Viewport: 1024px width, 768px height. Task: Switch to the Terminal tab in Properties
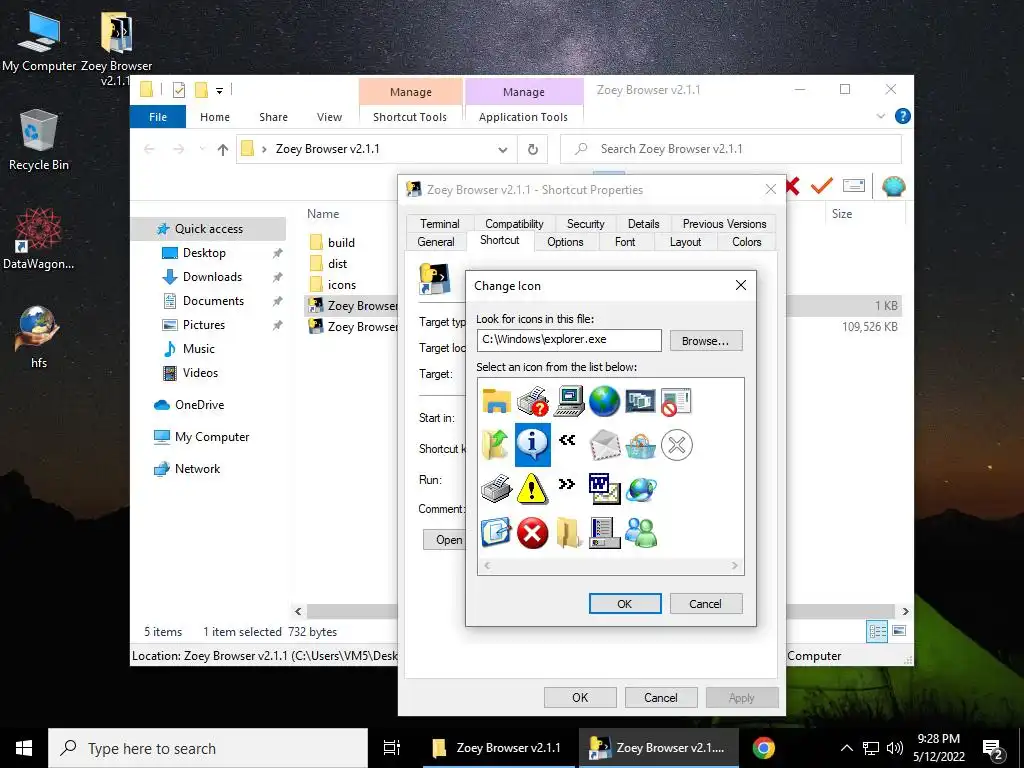pos(440,223)
